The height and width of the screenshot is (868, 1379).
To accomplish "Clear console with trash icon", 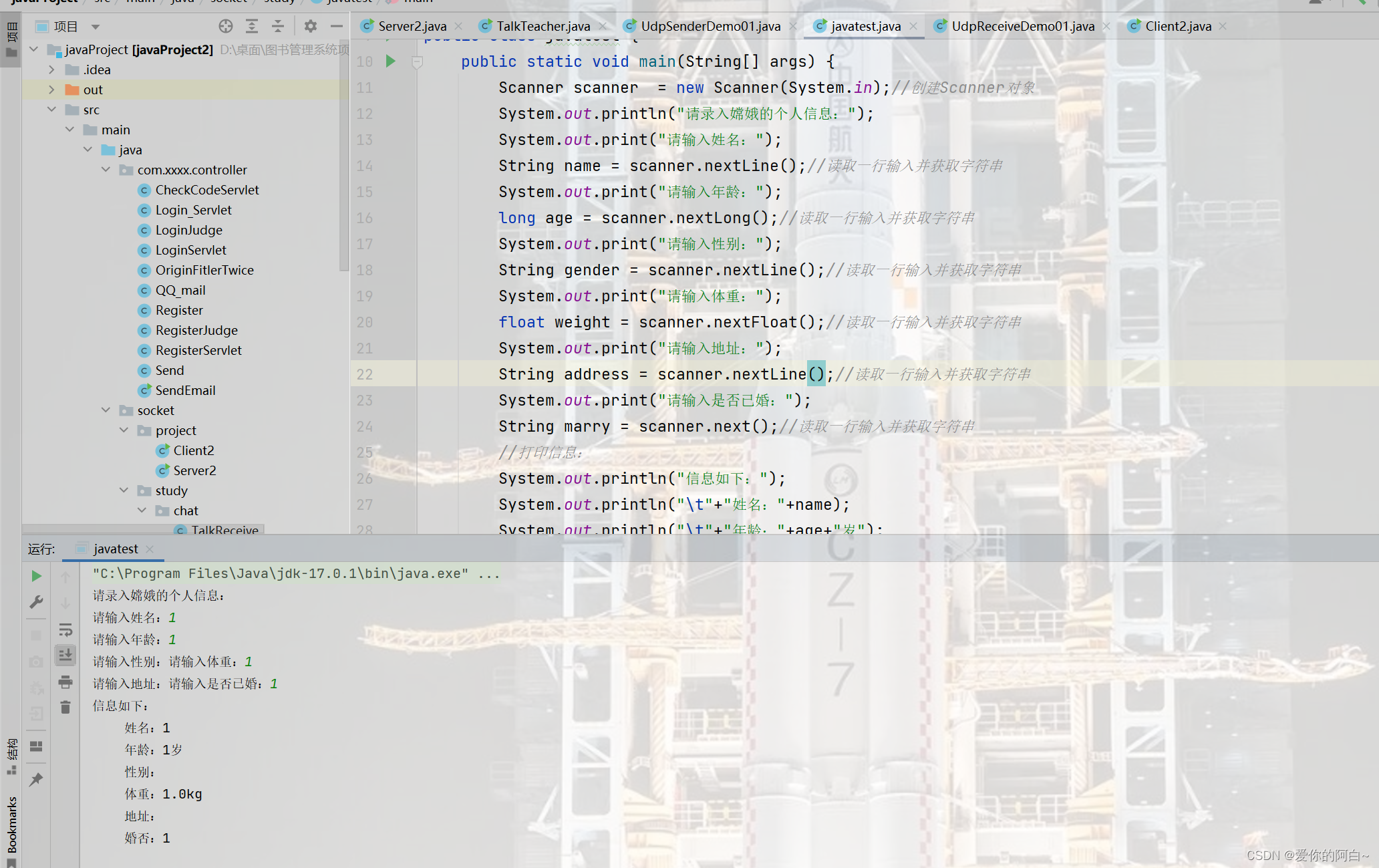I will [65, 707].
